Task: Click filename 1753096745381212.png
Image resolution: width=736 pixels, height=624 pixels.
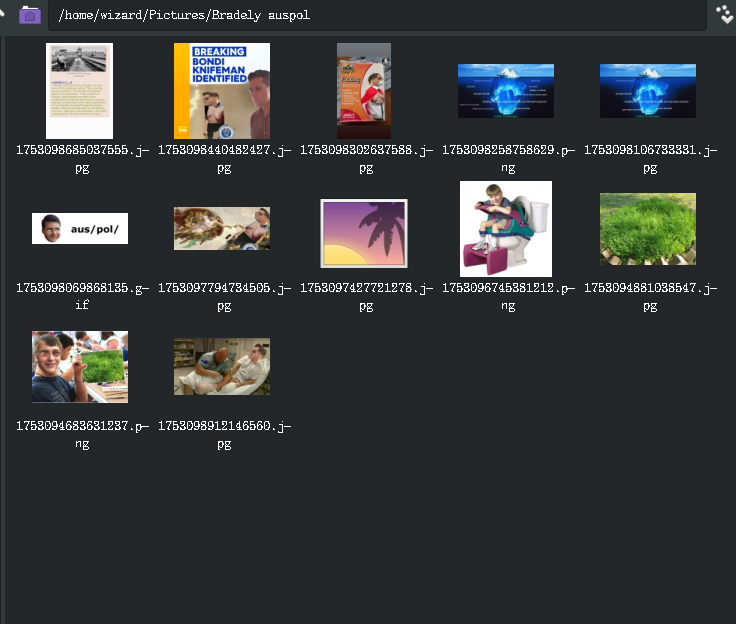Action: [x=508, y=296]
